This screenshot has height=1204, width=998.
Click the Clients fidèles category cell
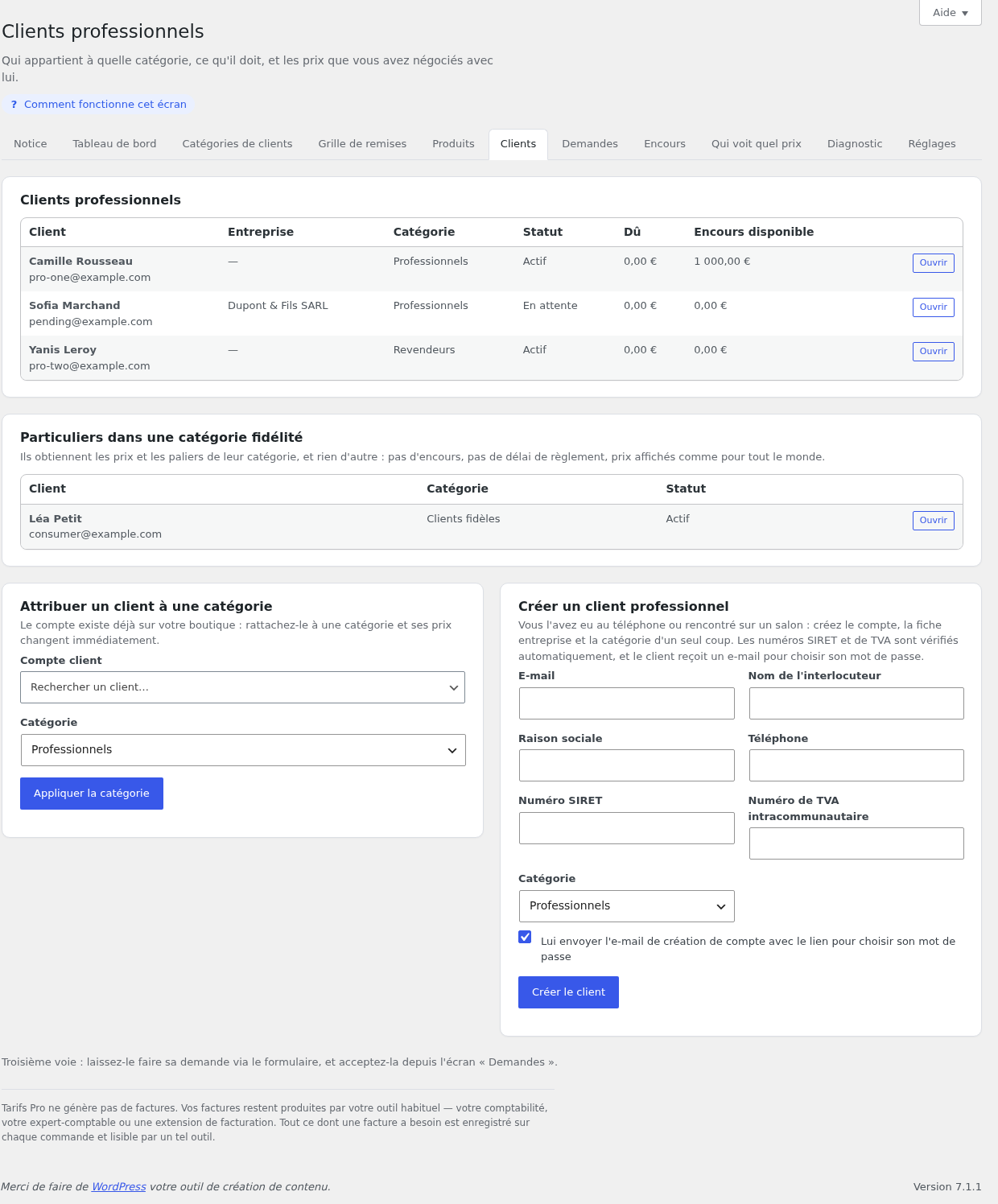pos(464,519)
